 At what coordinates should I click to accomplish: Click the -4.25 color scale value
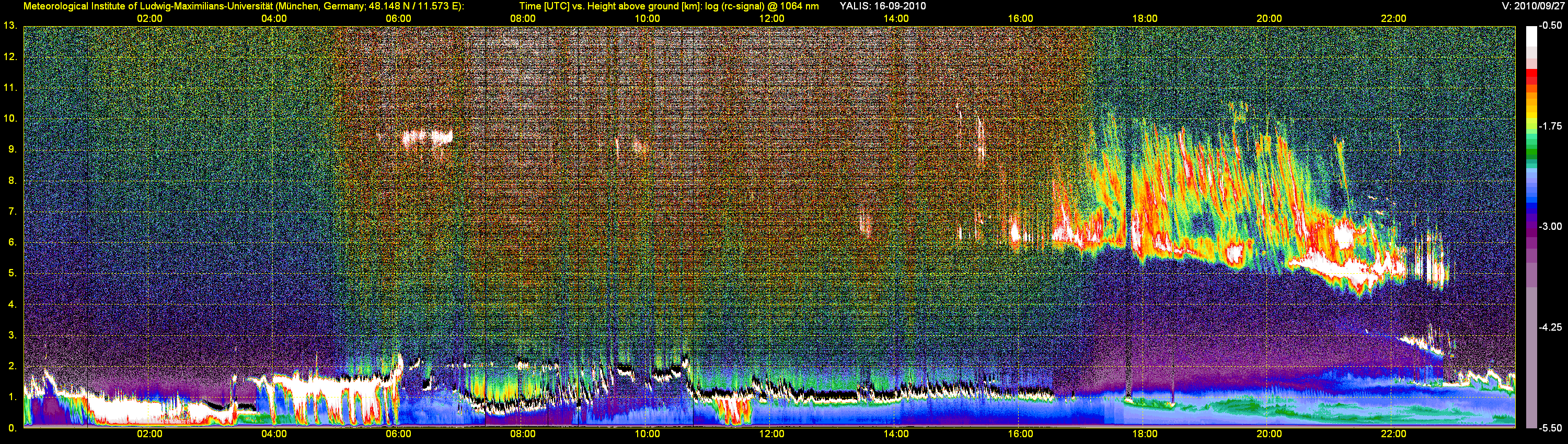click(x=1551, y=327)
